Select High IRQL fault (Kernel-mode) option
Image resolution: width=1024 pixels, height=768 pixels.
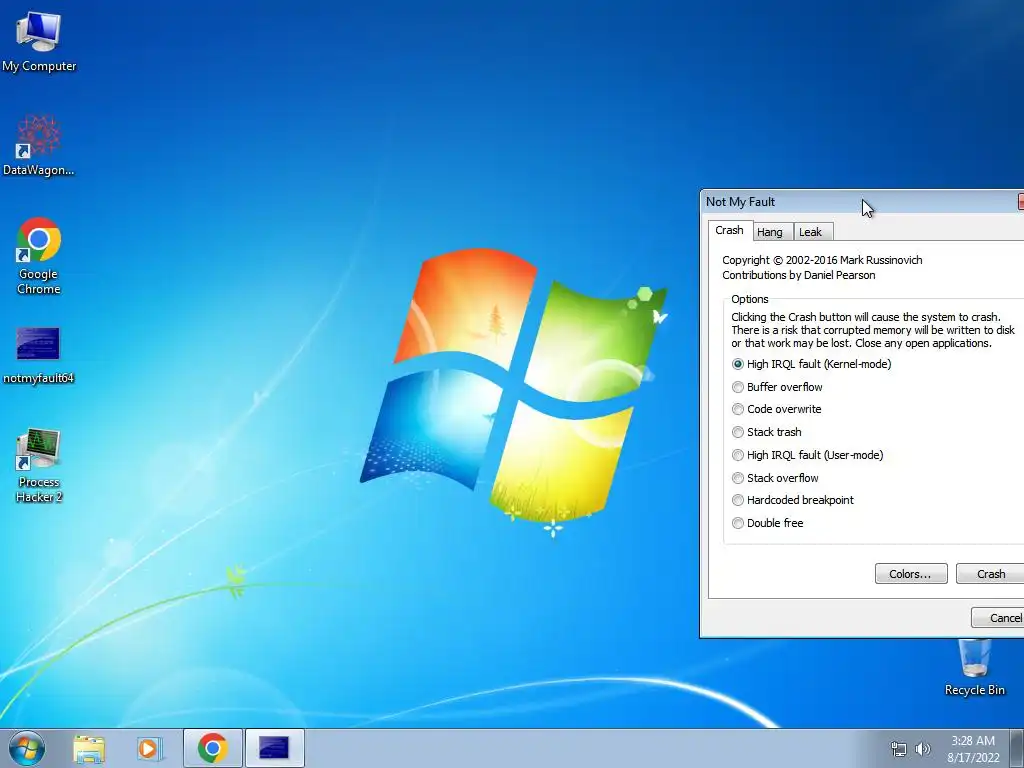(x=812, y=364)
